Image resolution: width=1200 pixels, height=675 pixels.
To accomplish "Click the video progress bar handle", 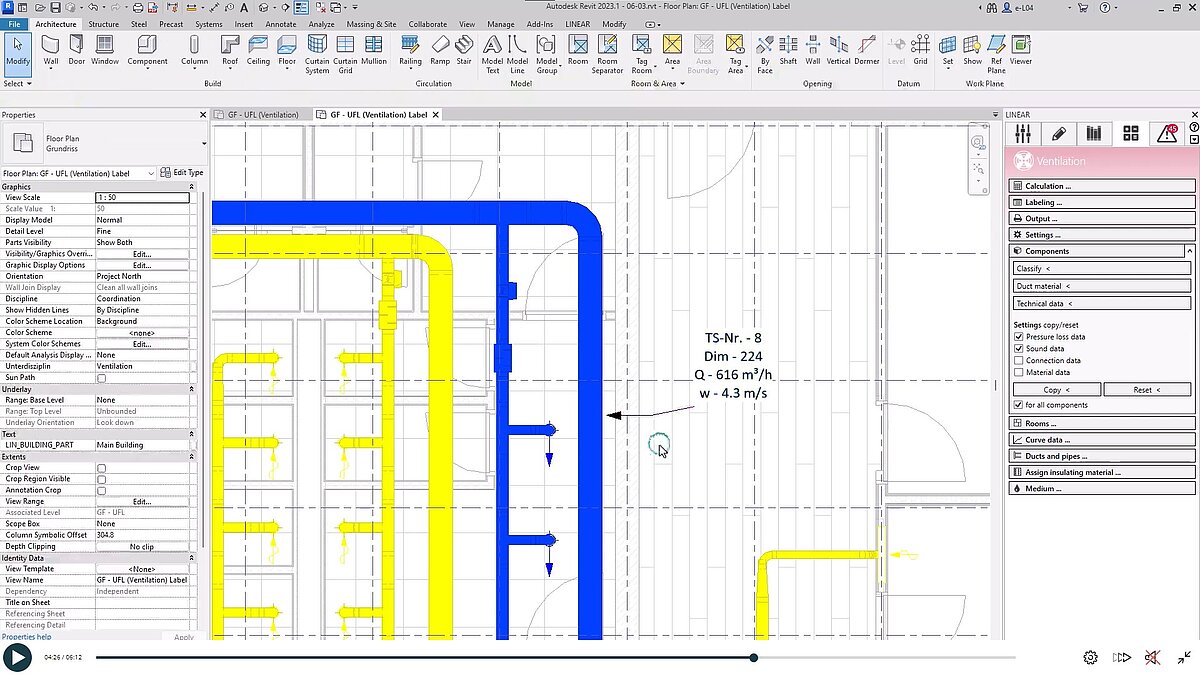I will pyautogui.click(x=753, y=657).
